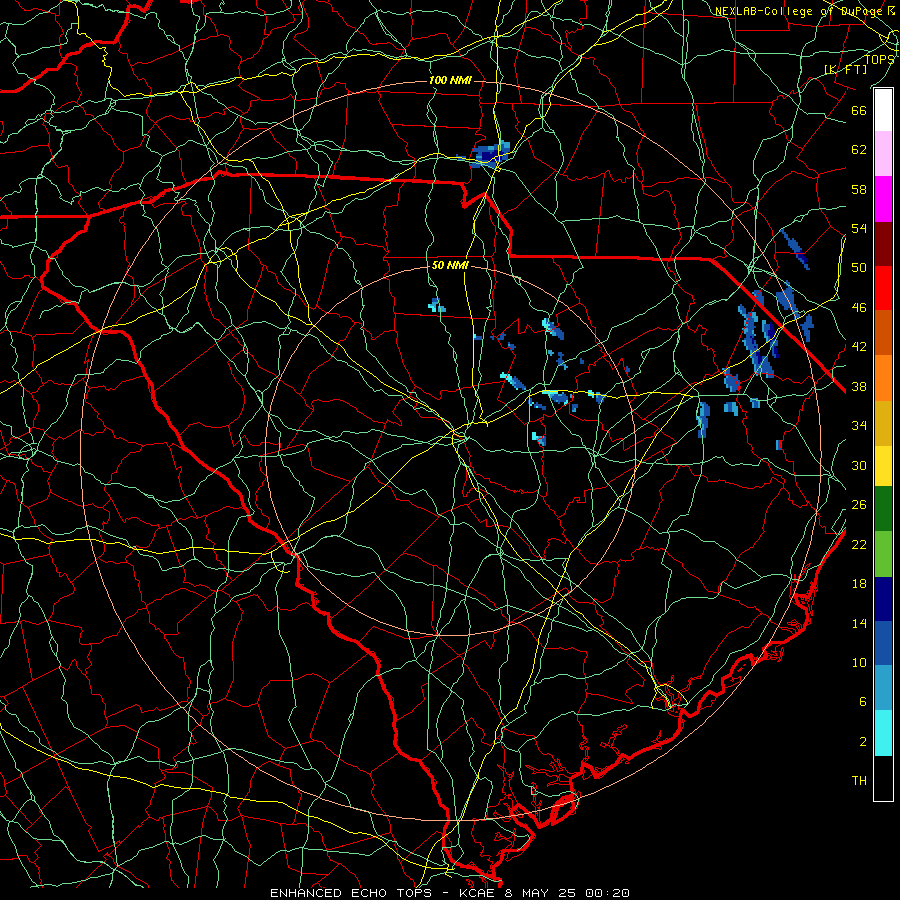Click the legend value '50'
This screenshot has width=900, height=900.
[x=859, y=267]
